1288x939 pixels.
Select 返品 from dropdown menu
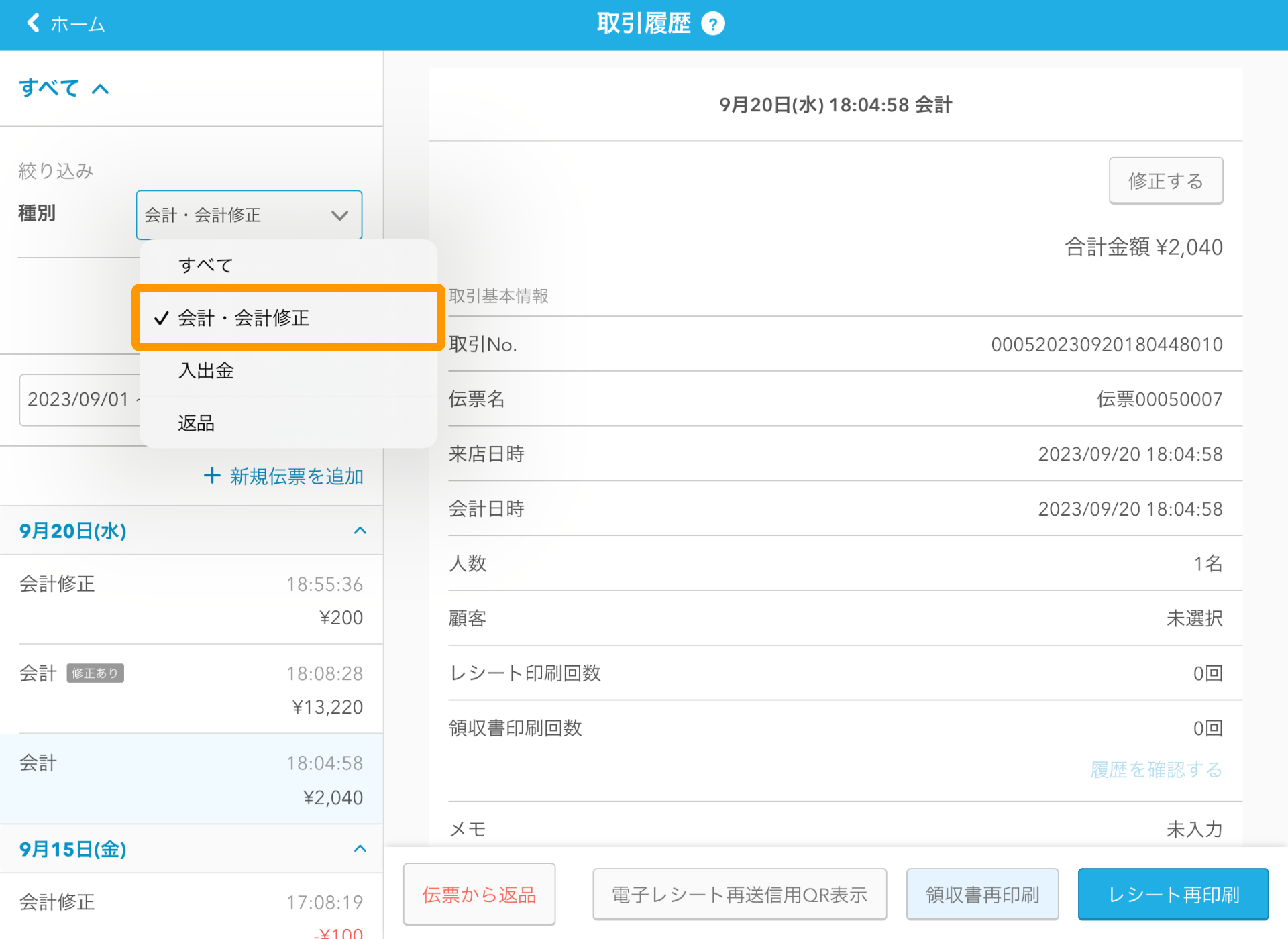196,423
